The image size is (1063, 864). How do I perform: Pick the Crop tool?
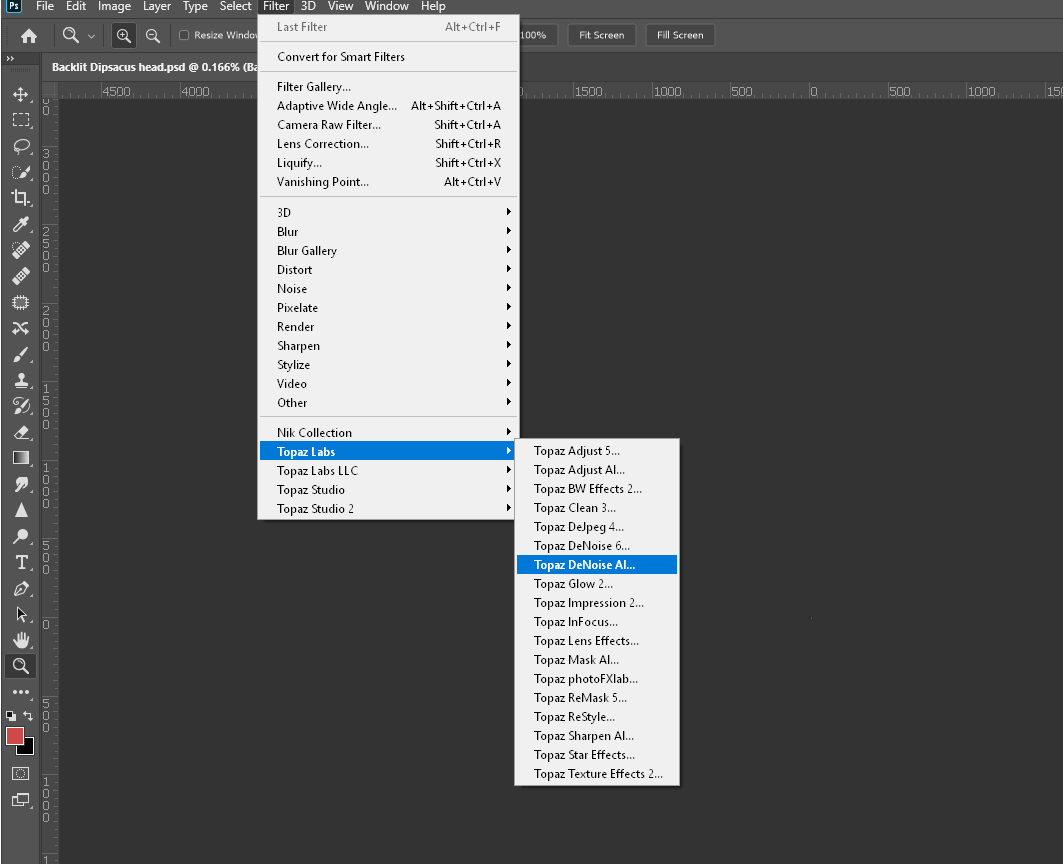coord(20,198)
